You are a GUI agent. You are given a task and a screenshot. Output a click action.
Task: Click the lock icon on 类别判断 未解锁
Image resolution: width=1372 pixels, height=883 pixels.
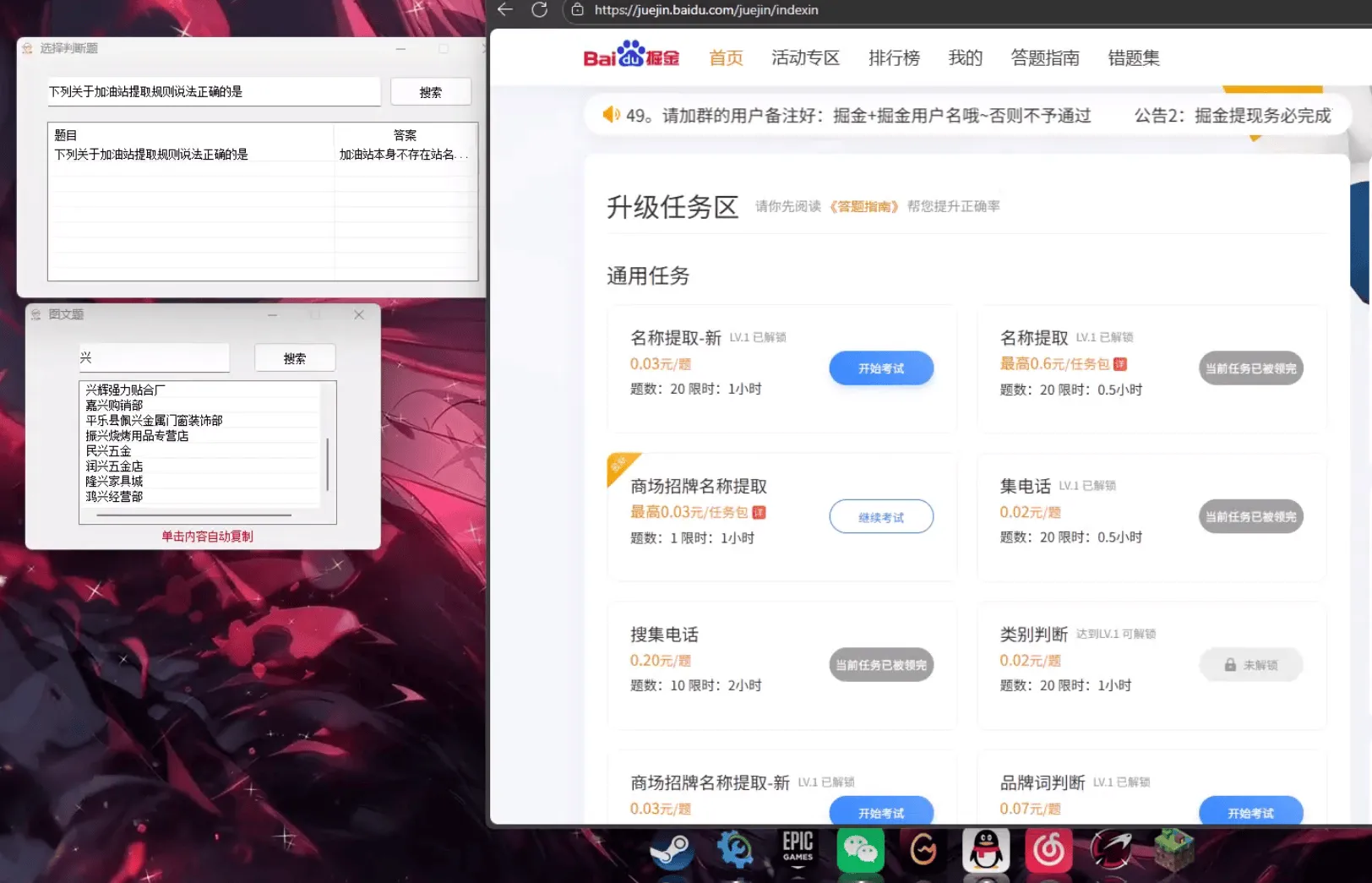pyautogui.click(x=1231, y=665)
